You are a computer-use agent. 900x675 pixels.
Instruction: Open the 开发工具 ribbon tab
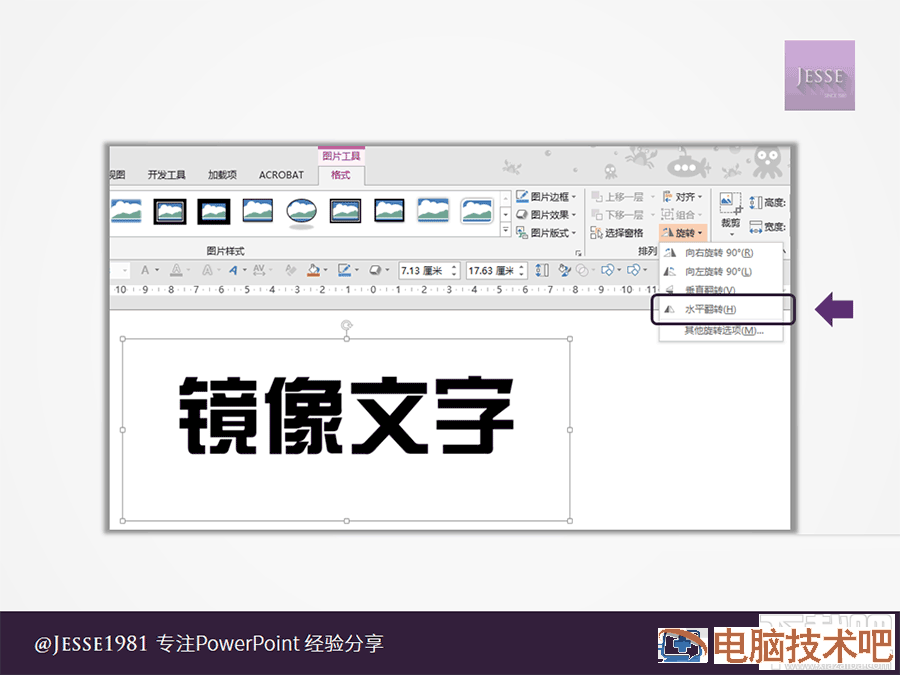[166, 175]
